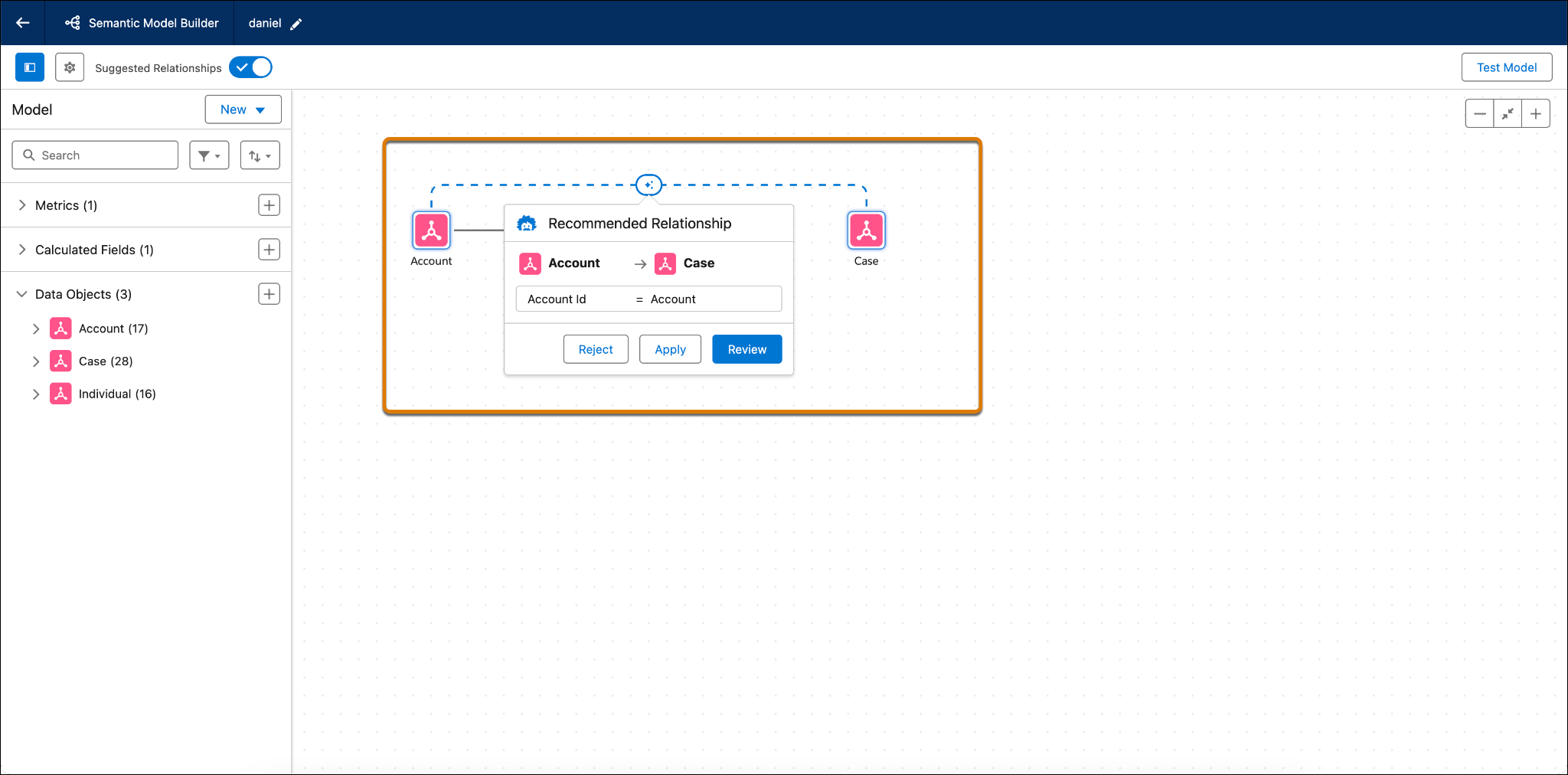Open the filter dropdown

tap(209, 155)
